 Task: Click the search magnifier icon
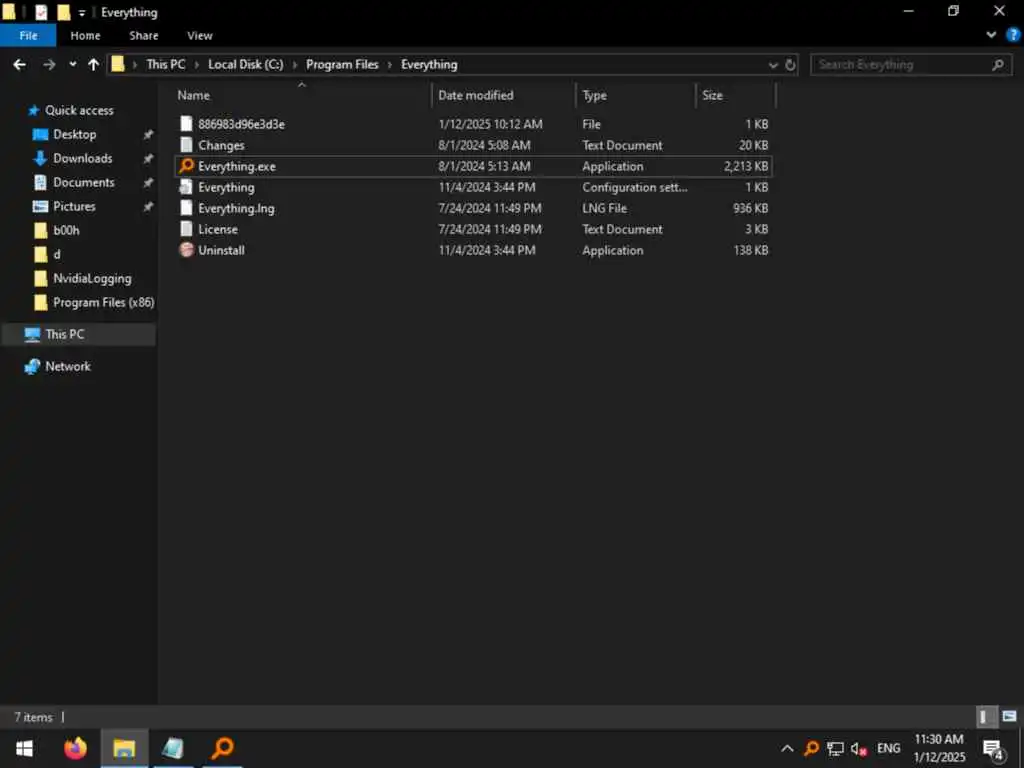click(x=998, y=64)
